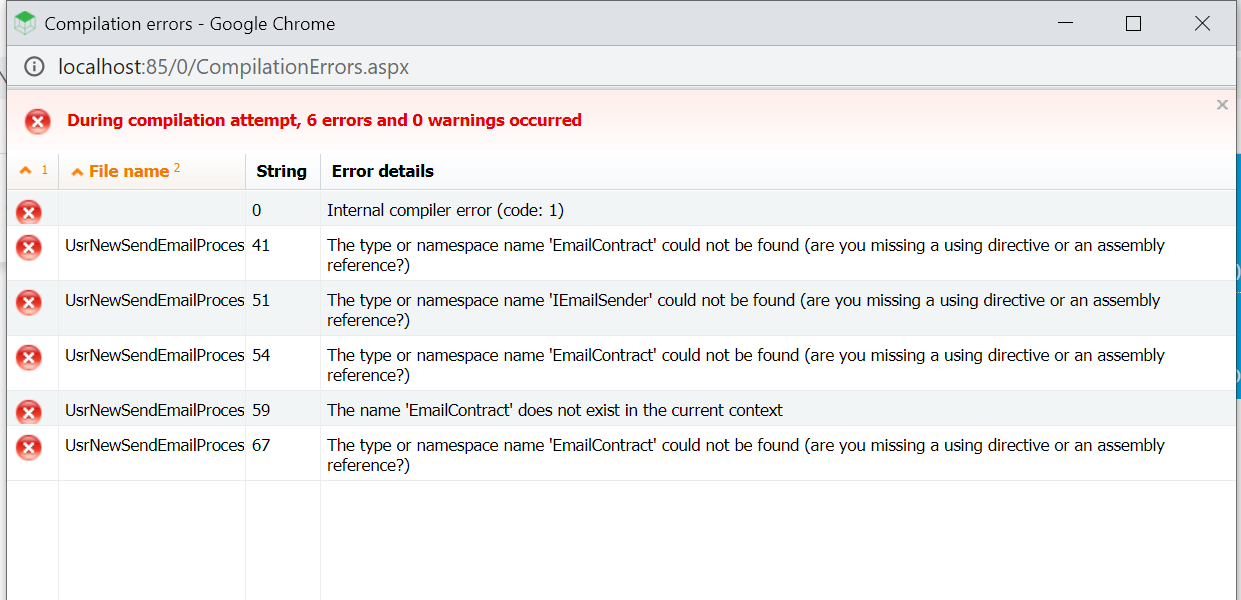
Task: Select the Internal compiler error (code: 1) row
Action: coord(621,208)
